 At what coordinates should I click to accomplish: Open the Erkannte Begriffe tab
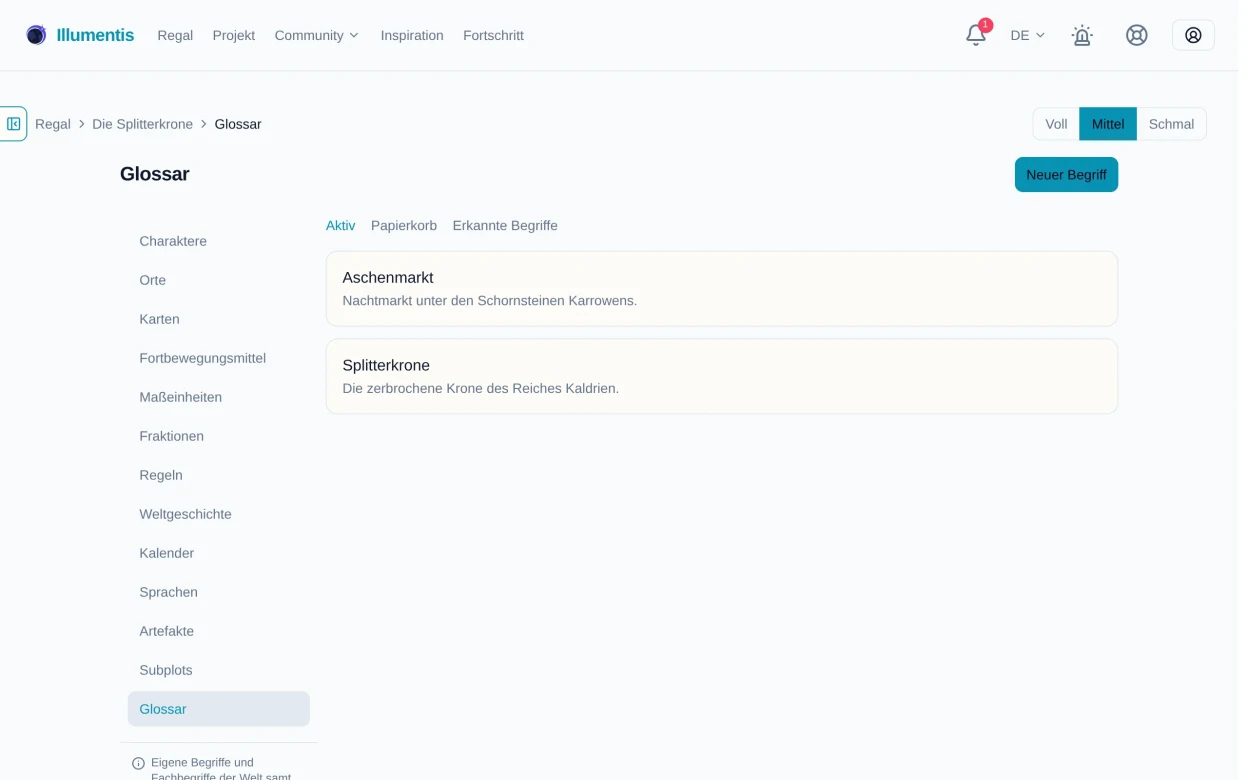click(x=505, y=226)
